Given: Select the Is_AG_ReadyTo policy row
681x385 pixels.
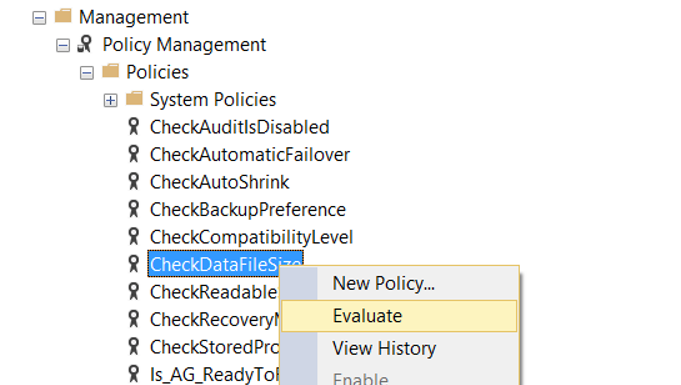Looking at the screenshot, I should click(x=214, y=375).
